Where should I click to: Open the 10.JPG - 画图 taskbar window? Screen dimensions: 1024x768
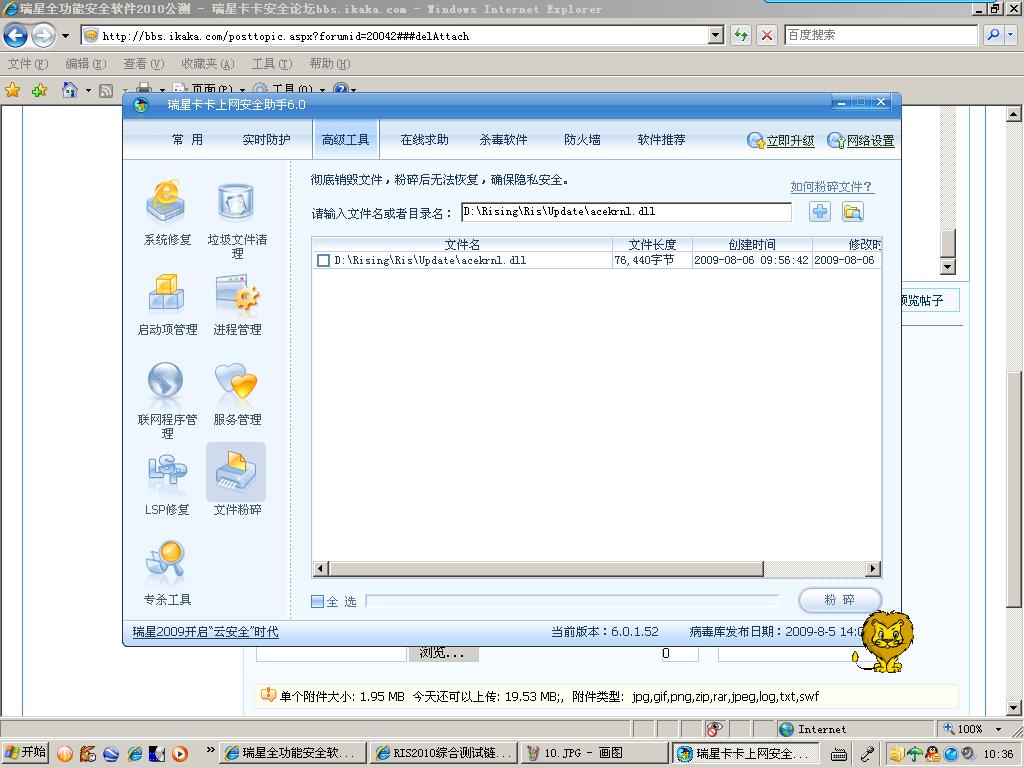595,753
